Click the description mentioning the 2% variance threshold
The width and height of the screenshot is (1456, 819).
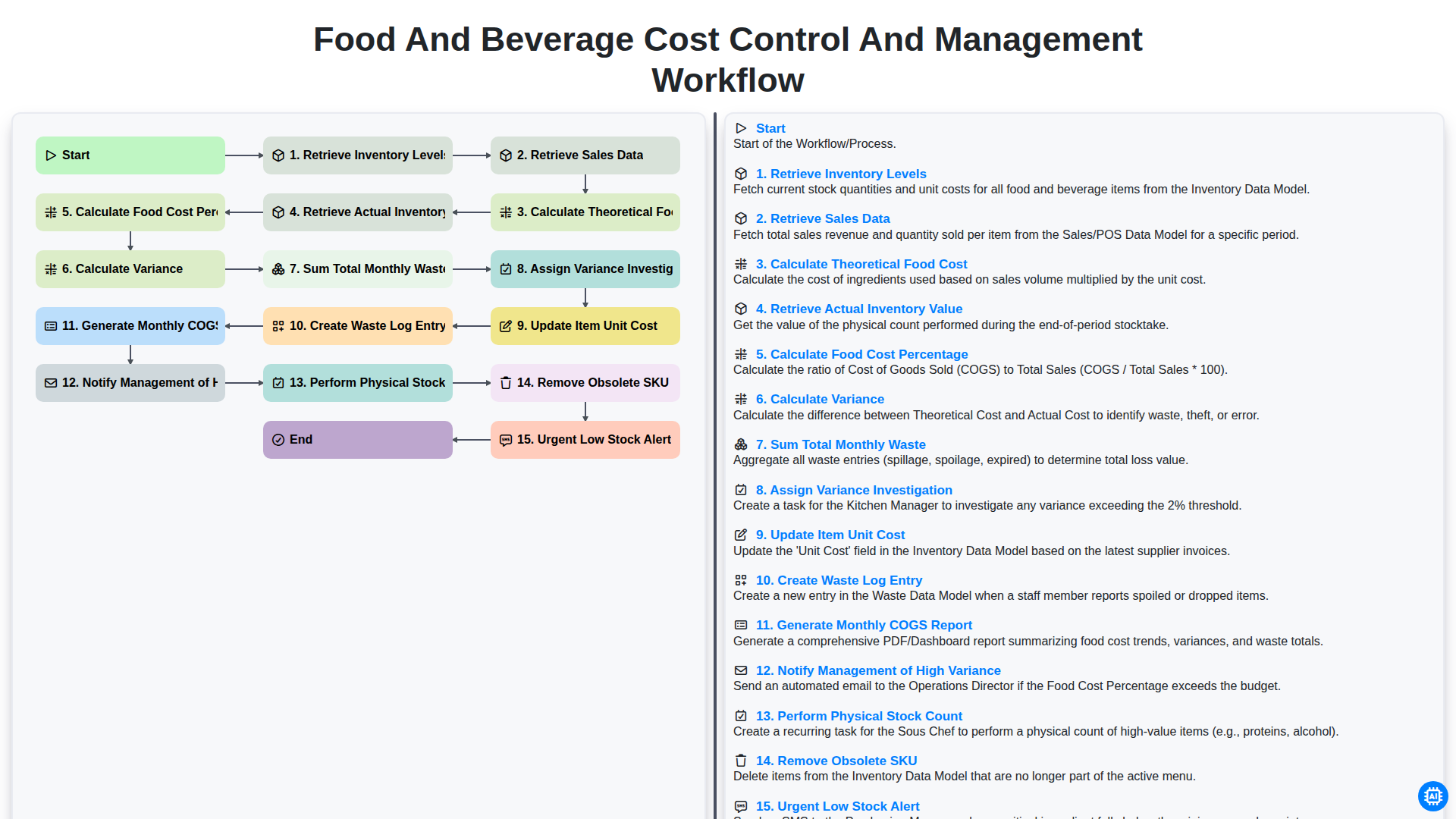(x=987, y=506)
